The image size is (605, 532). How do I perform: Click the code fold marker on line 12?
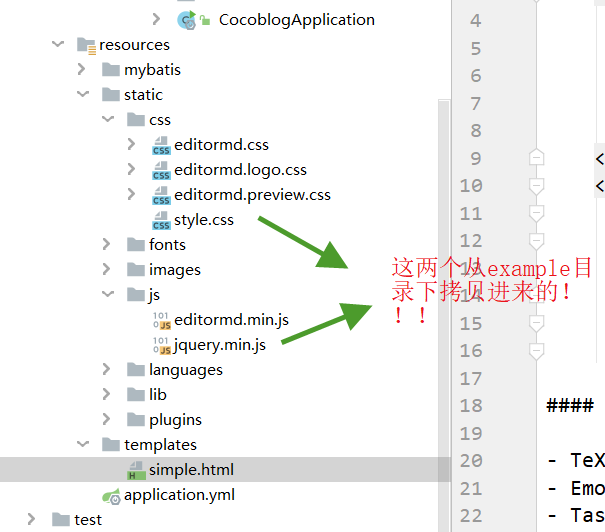tap(536, 242)
